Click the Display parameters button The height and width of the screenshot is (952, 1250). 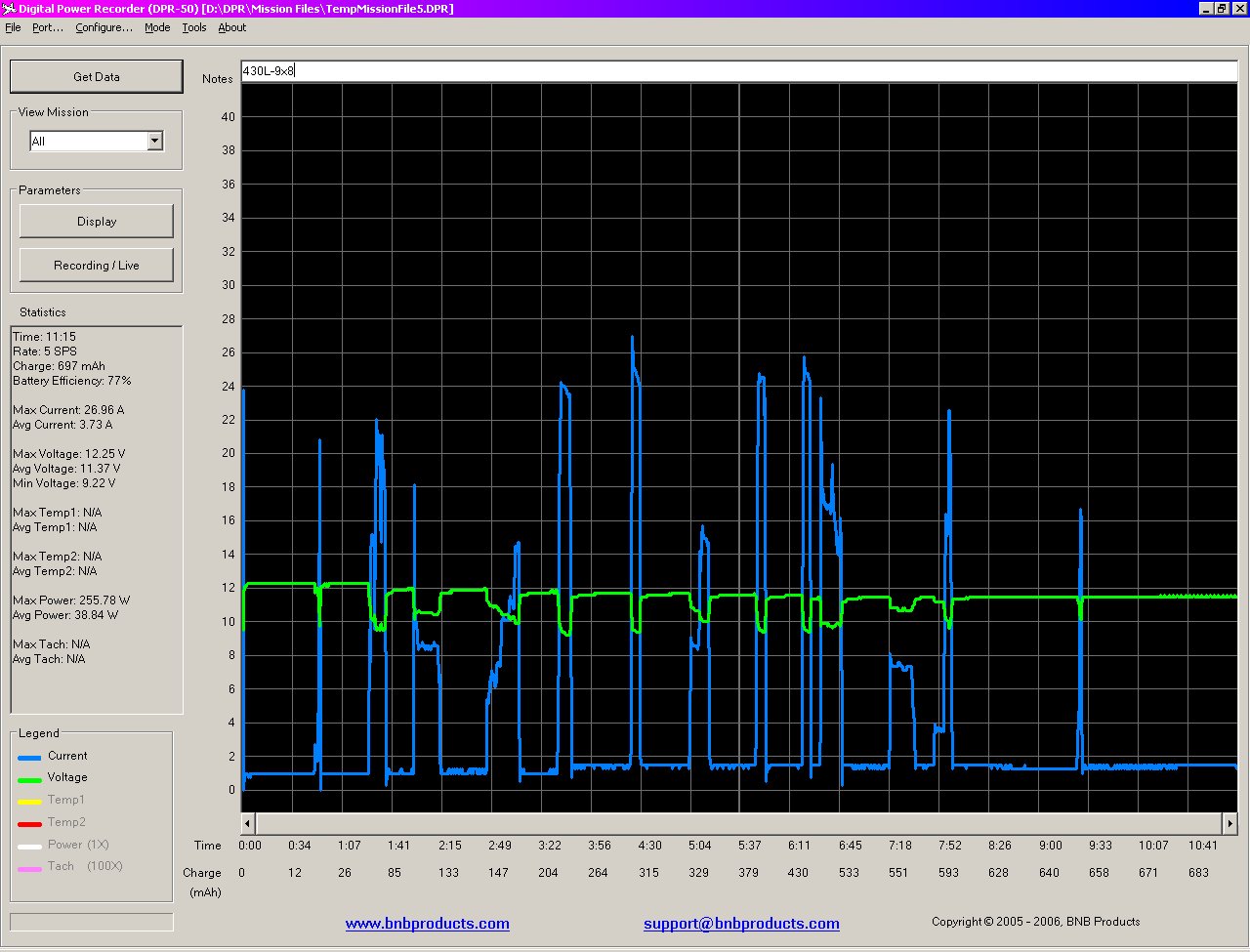coord(97,222)
